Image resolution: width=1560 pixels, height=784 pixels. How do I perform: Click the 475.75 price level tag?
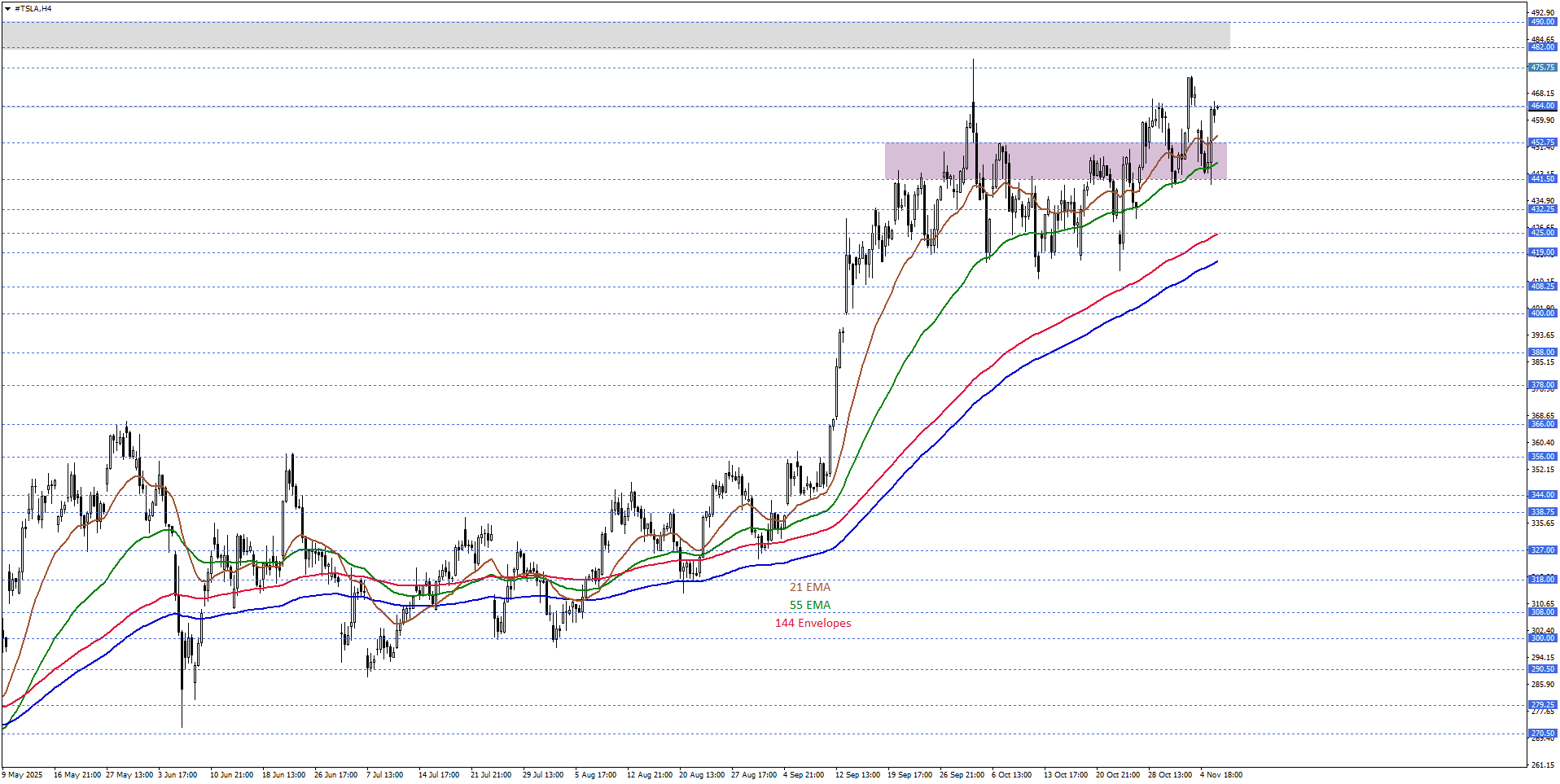[1542, 68]
